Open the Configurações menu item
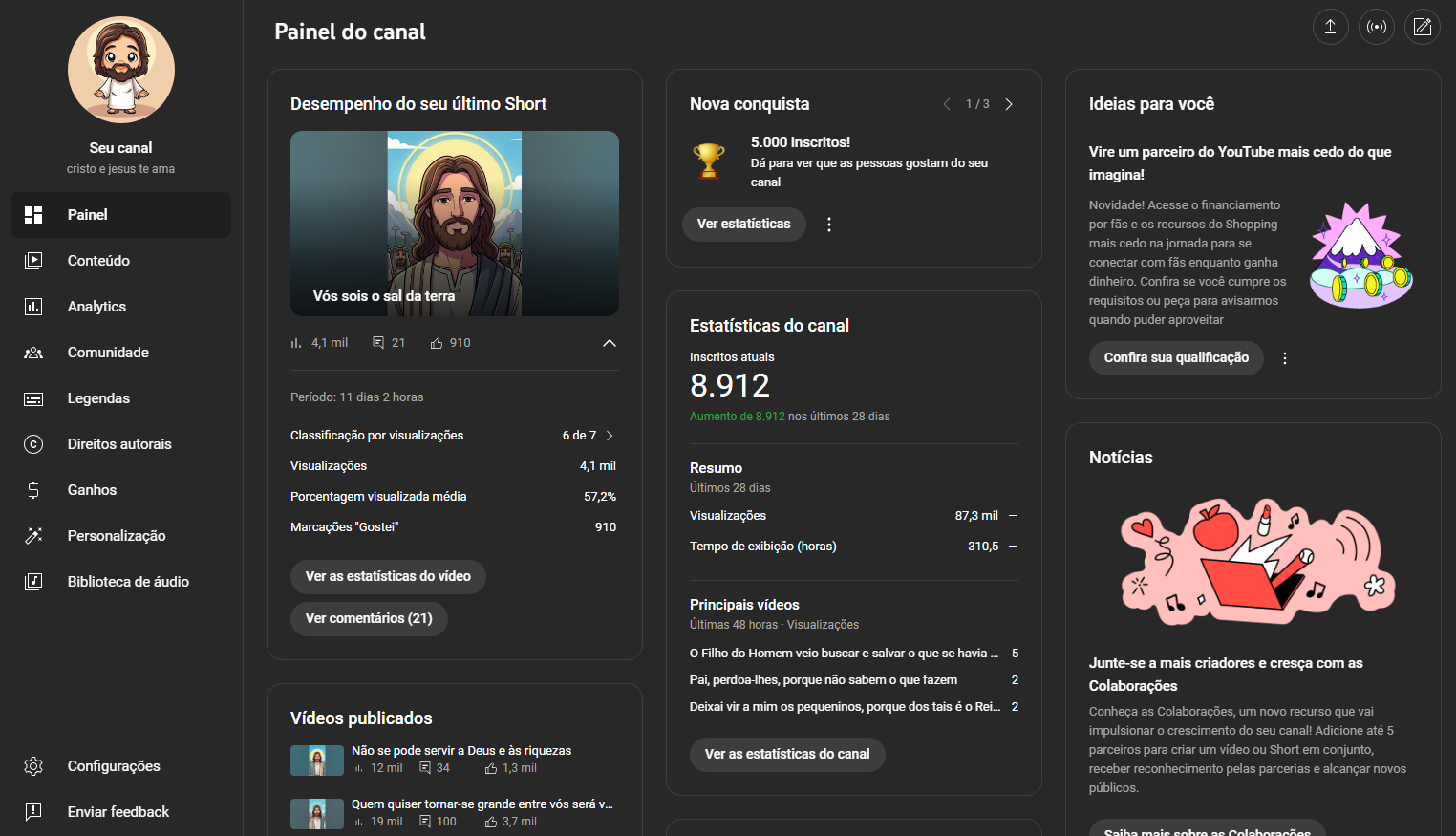Viewport: 1456px width, 836px height. tap(121, 766)
